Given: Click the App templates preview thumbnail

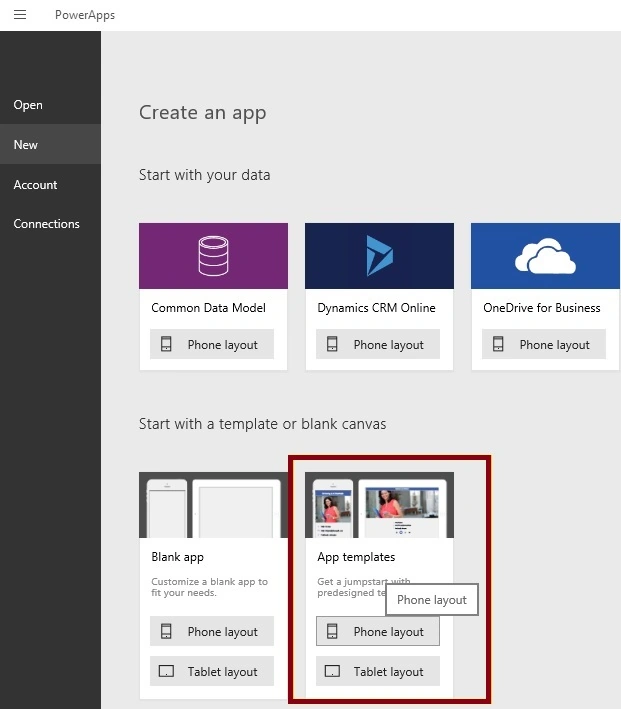Looking at the screenshot, I should point(379,505).
